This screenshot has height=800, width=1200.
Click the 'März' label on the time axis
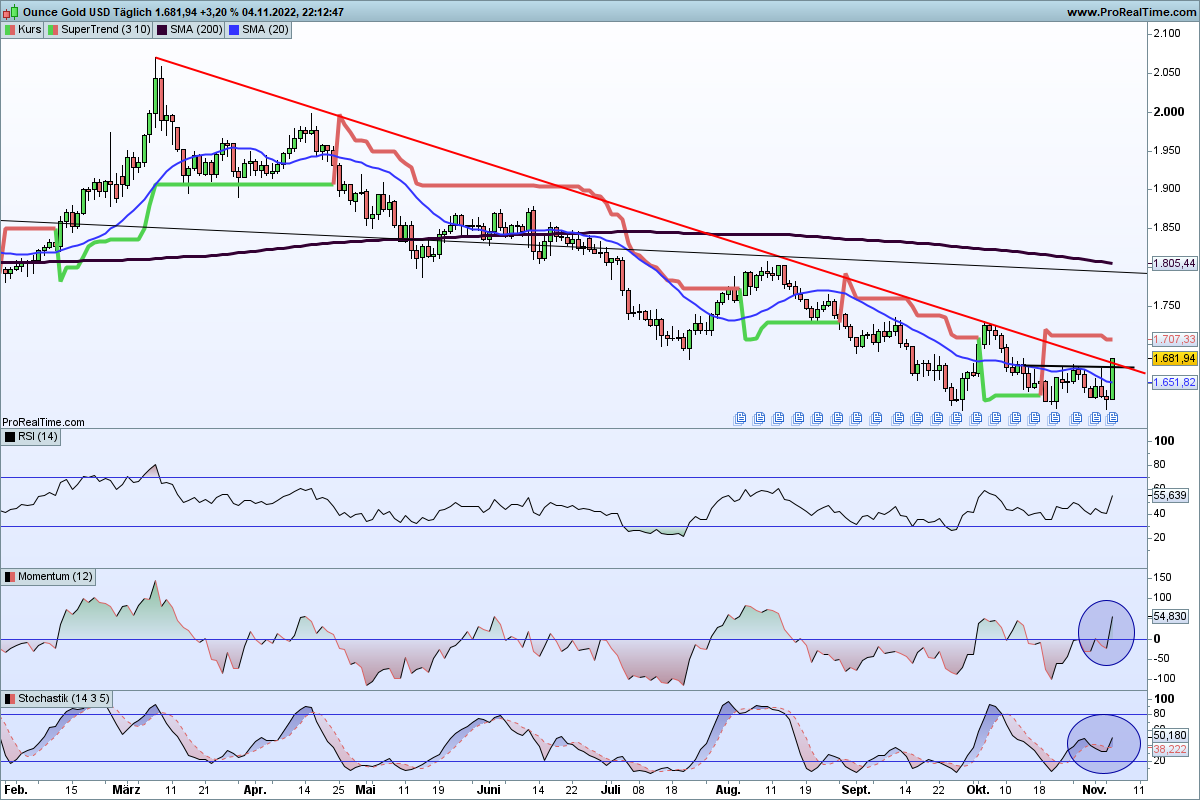pyautogui.click(x=127, y=789)
